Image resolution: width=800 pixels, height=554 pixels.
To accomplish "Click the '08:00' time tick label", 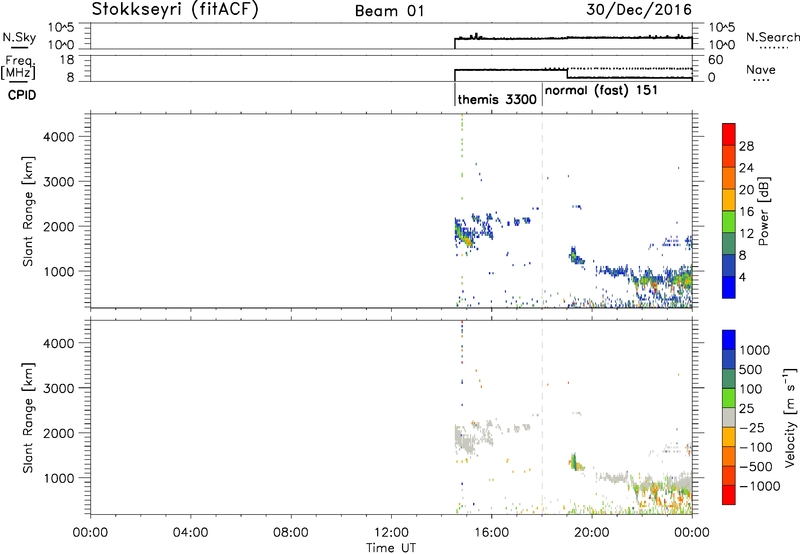I will (290, 533).
